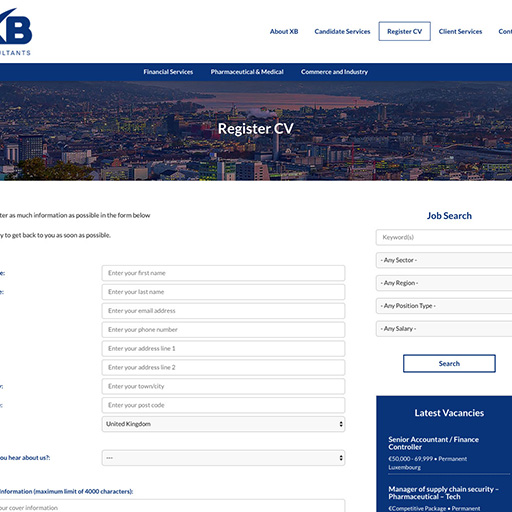Click the Latest Vacancies heading
512x512 pixels.
pyautogui.click(x=449, y=413)
